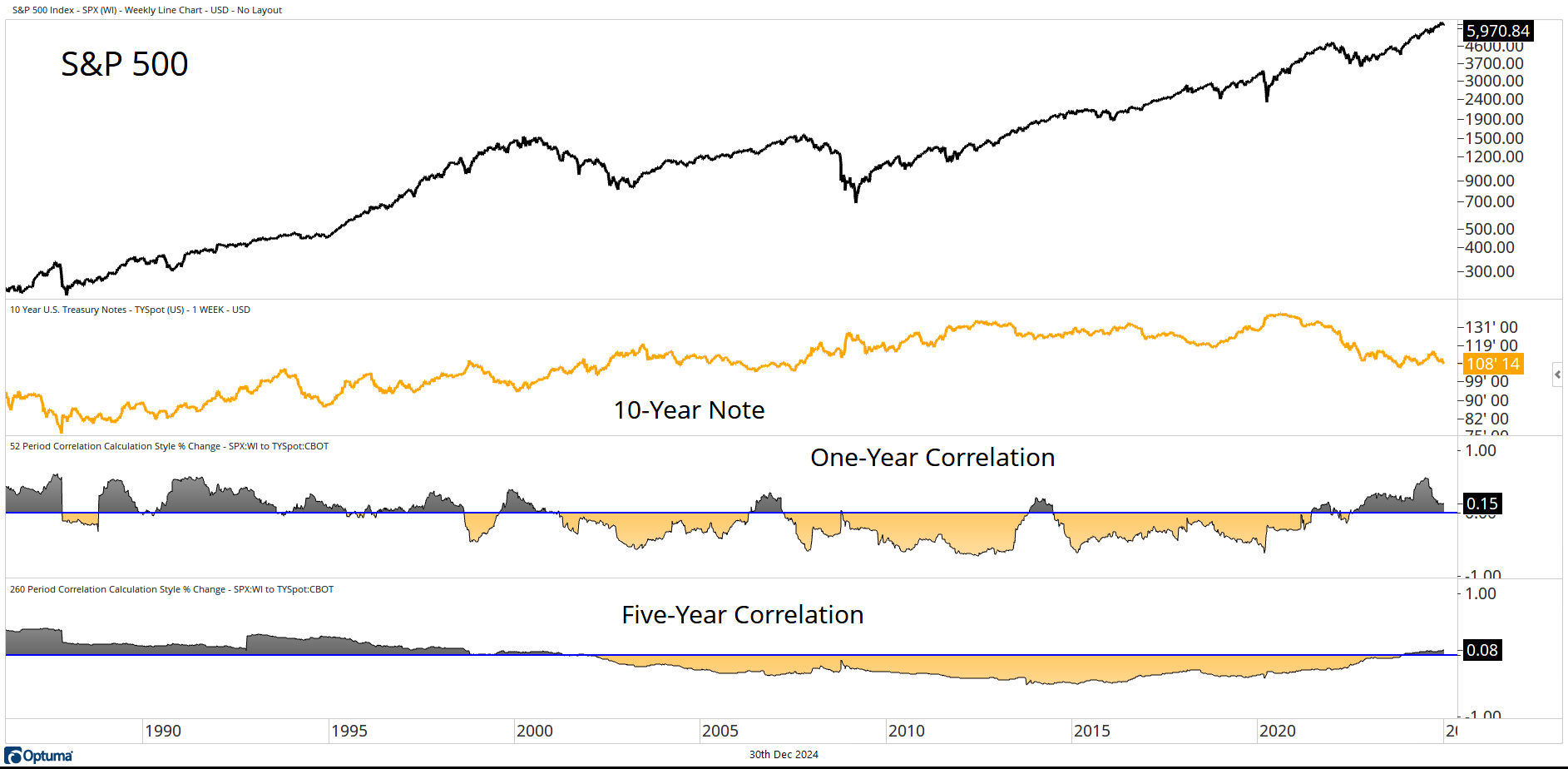Click the large "S&P 500" text annotation
The height and width of the screenshot is (769, 1568).
tap(125, 64)
